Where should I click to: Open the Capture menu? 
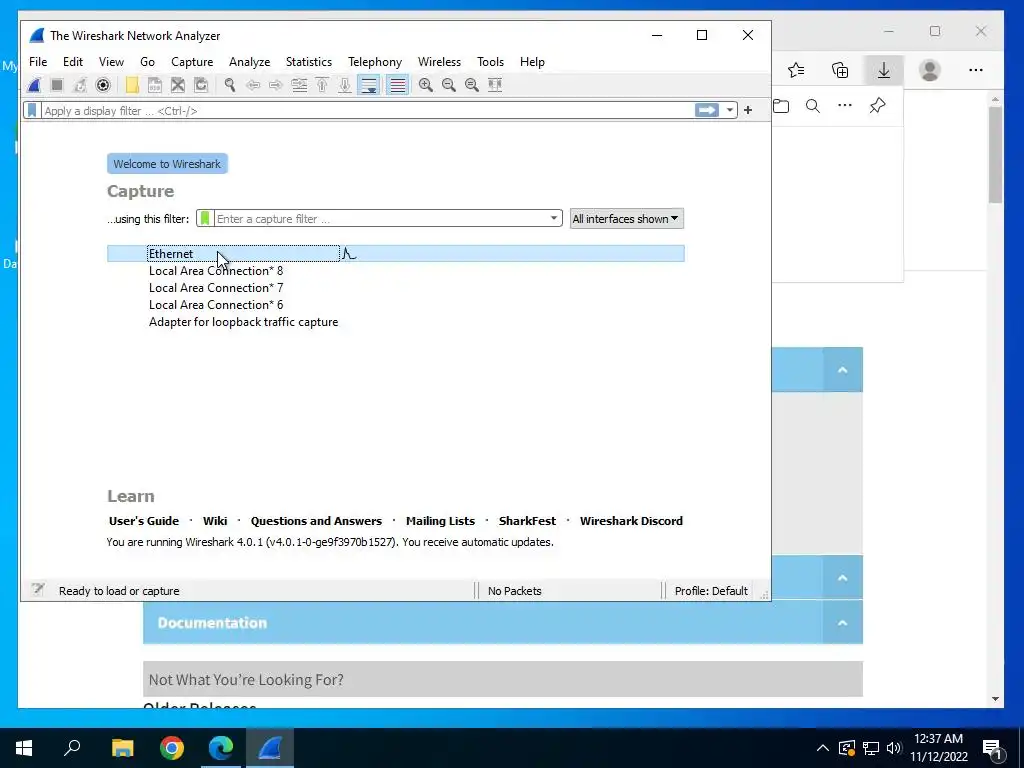(x=192, y=61)
